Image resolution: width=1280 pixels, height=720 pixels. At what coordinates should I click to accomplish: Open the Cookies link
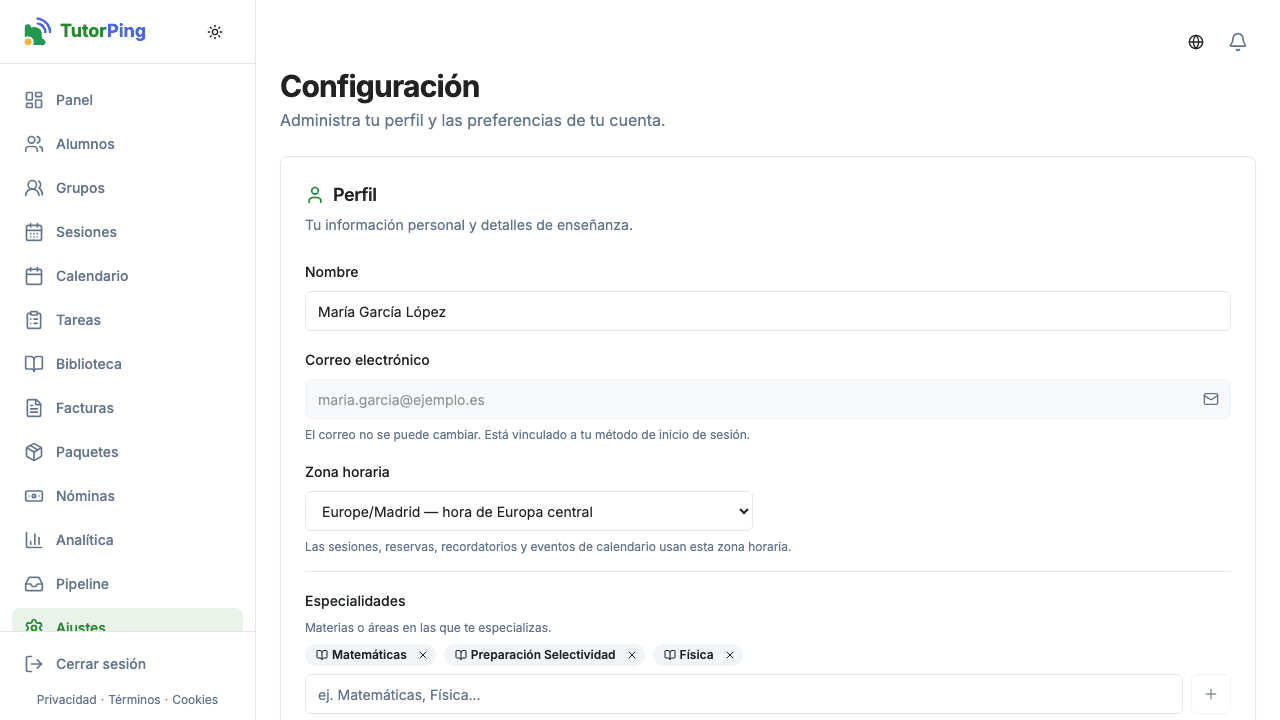click(x=195, y=700)
